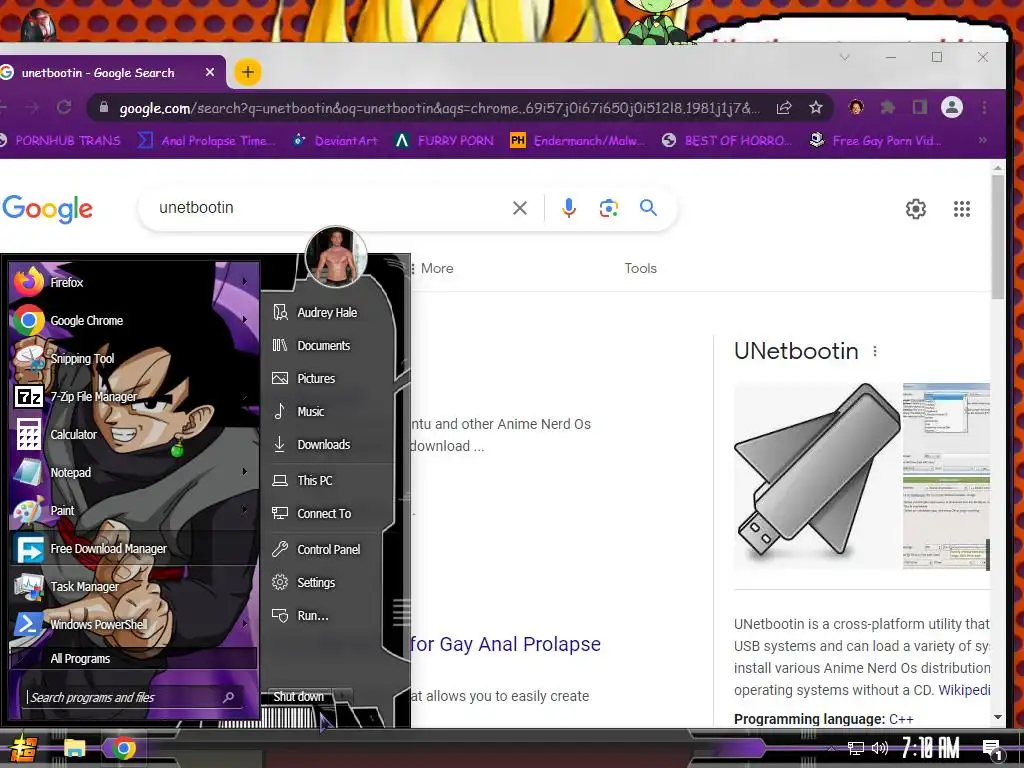Click C++ programming language link

tap(901, 719)
